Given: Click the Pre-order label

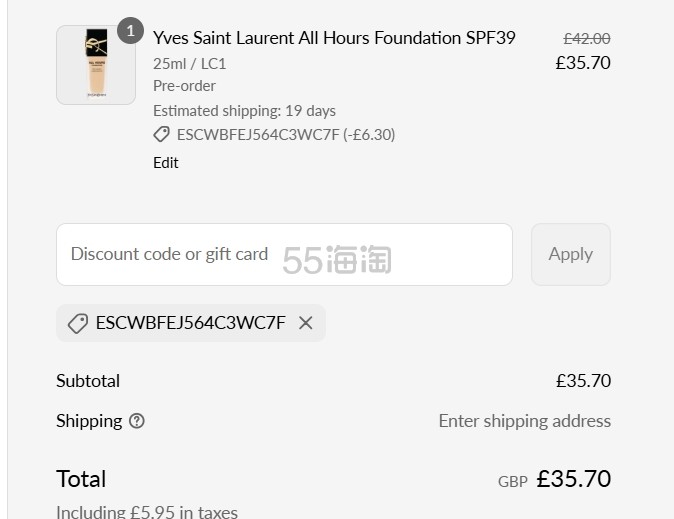Looking at the screenshot, I should coord(184,86).
